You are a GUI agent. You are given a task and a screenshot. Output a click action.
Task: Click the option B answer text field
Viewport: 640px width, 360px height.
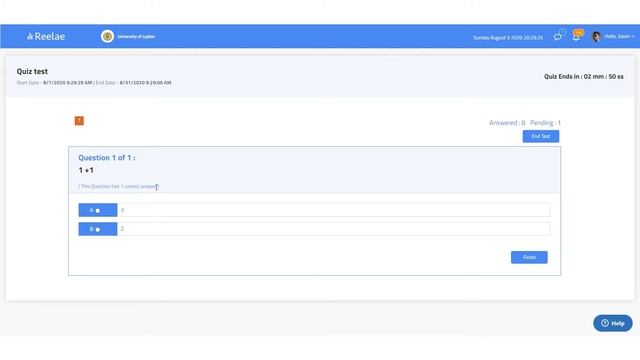(x=333, y=229)
